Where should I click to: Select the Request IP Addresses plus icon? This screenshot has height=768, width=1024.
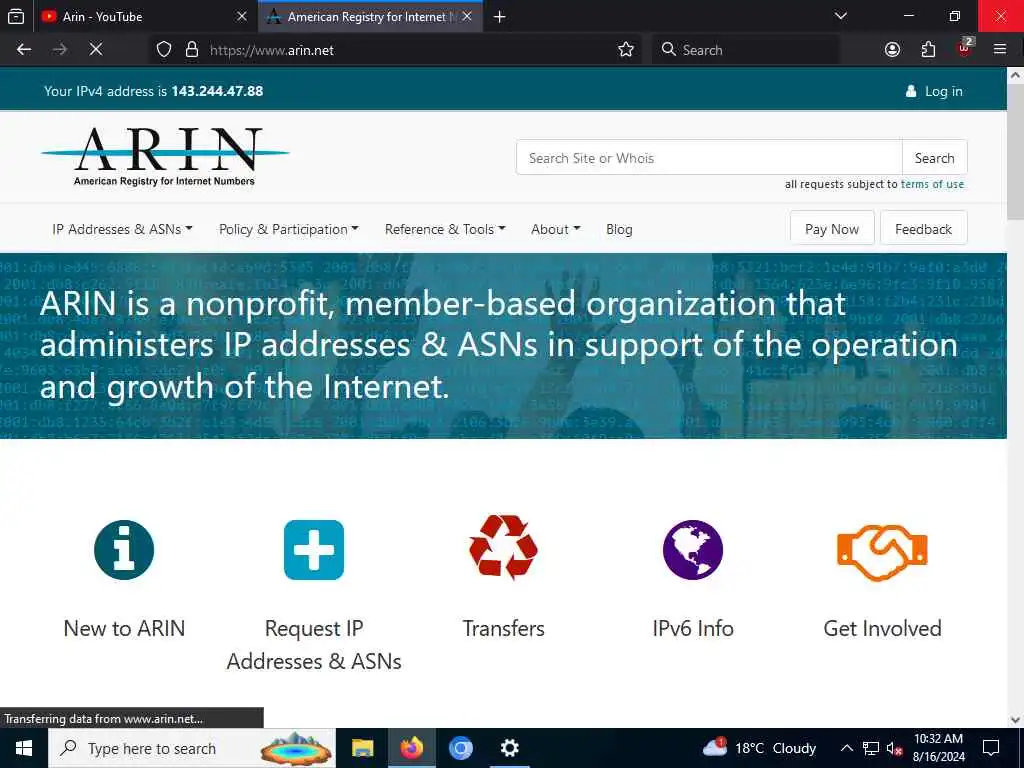point(314,550)
